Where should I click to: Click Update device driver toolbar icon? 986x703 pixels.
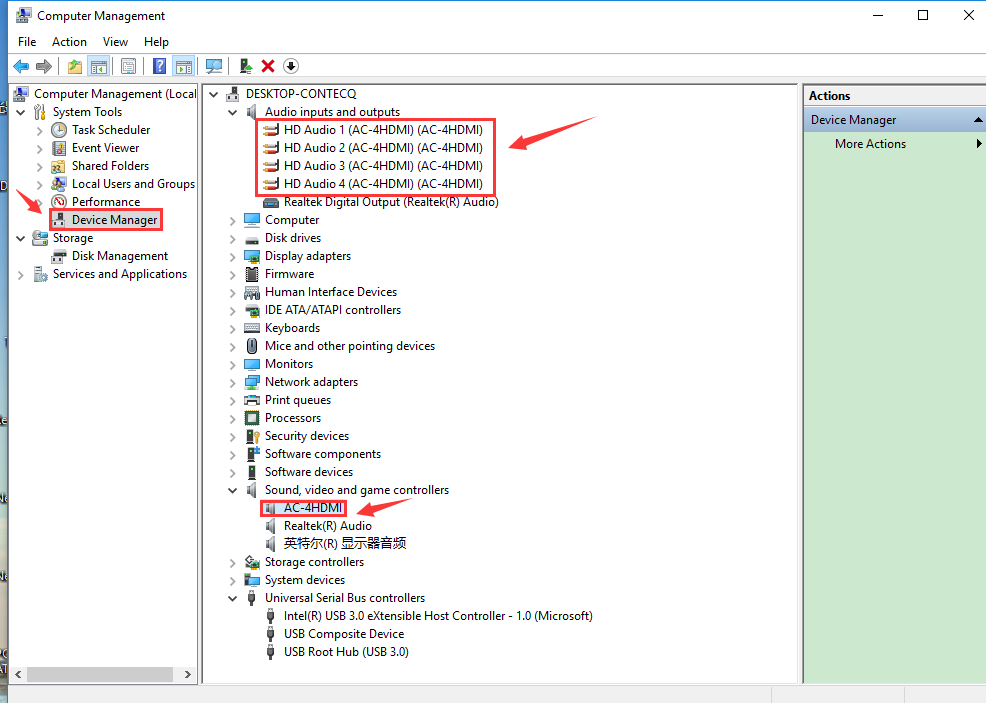(246, 66)
